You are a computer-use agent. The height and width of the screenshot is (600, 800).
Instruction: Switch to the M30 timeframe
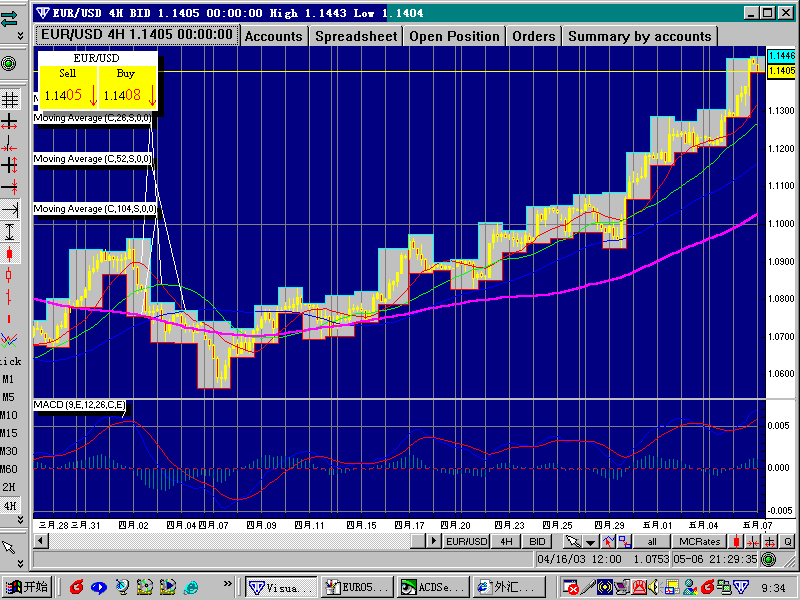9,451
